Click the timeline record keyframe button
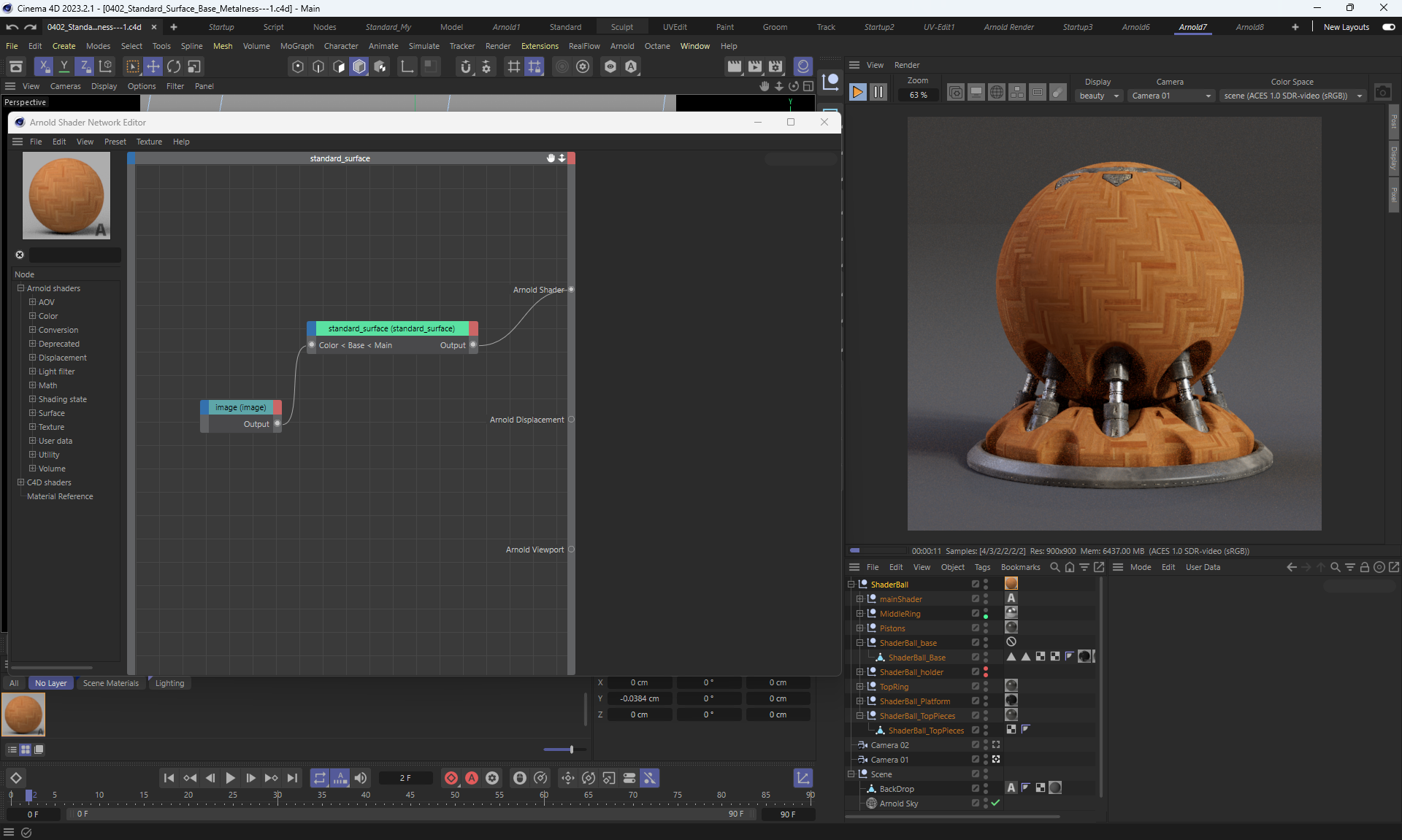Screen dimensions: 1402x840 451,778
